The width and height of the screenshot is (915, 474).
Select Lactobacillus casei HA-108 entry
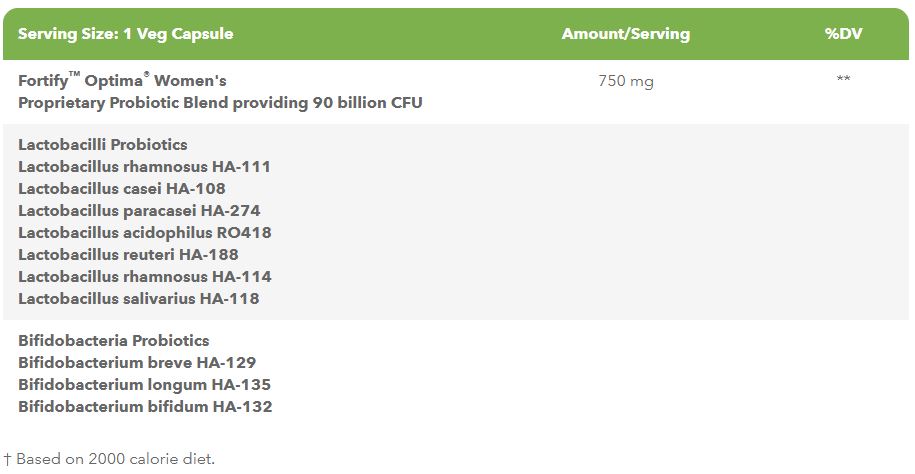[x=122, y=189]
